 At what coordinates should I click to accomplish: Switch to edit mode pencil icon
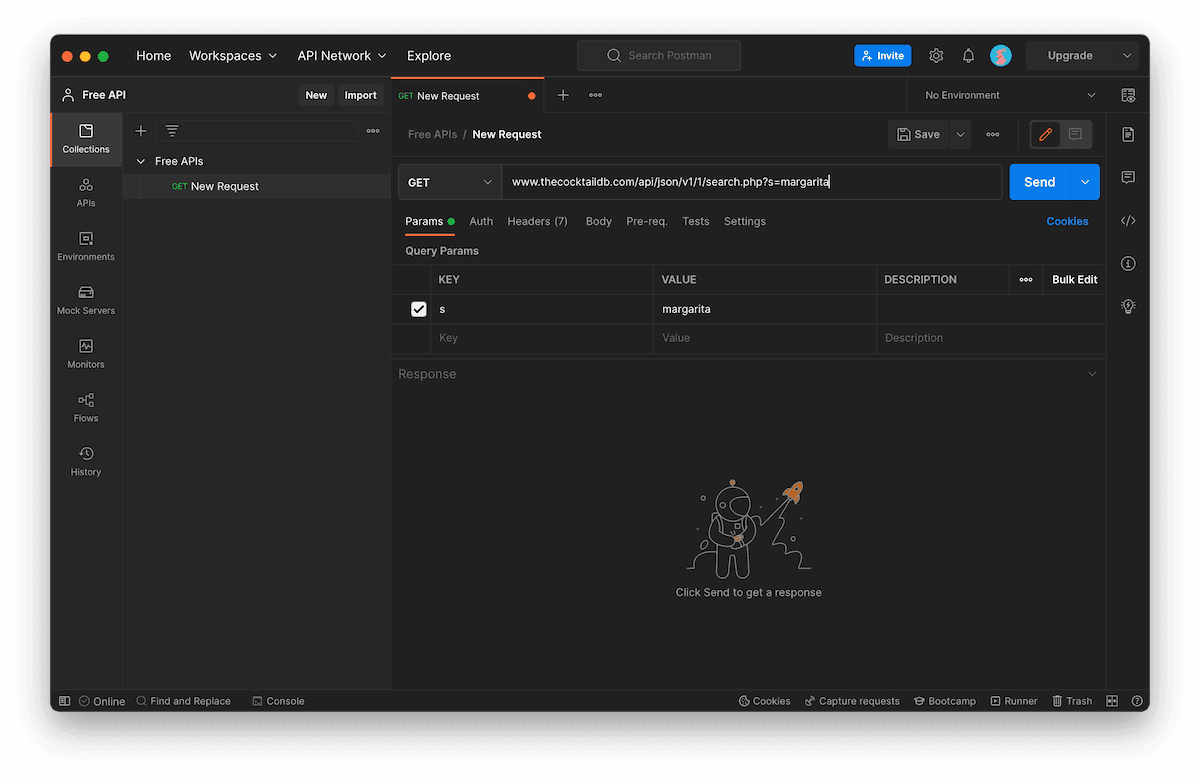[x=1046, y=134]
